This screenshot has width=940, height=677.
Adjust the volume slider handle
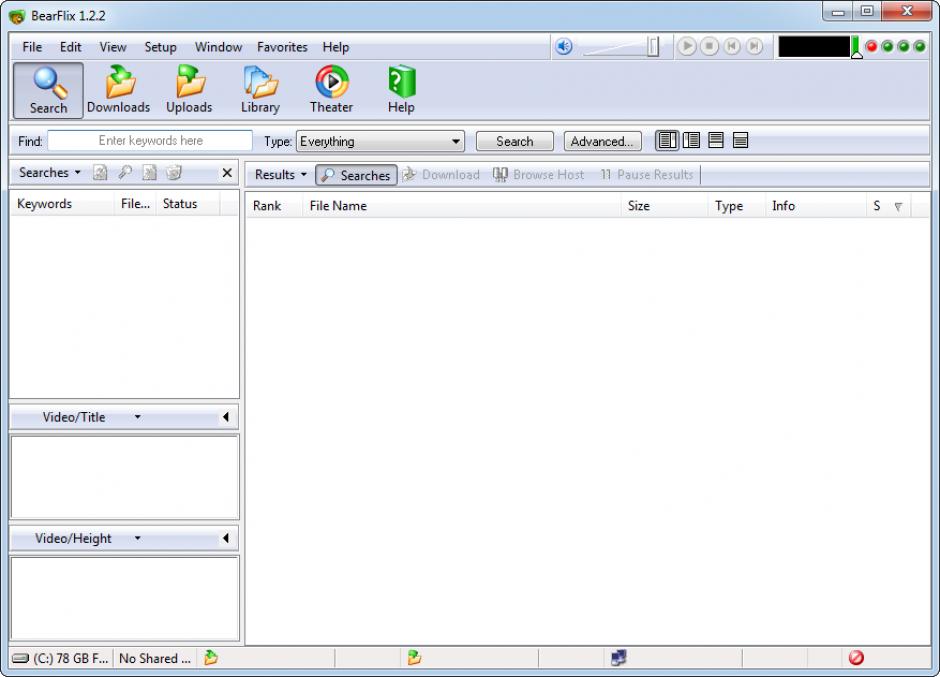tap(653, 46)
